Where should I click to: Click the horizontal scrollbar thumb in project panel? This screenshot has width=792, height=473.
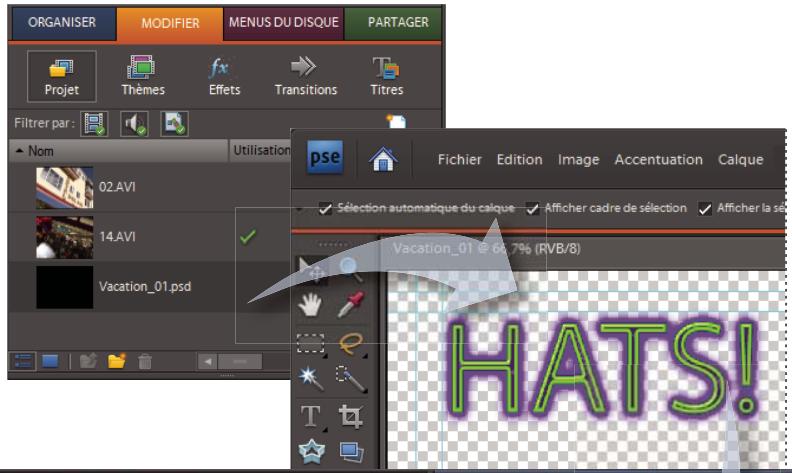coord(240,362)
